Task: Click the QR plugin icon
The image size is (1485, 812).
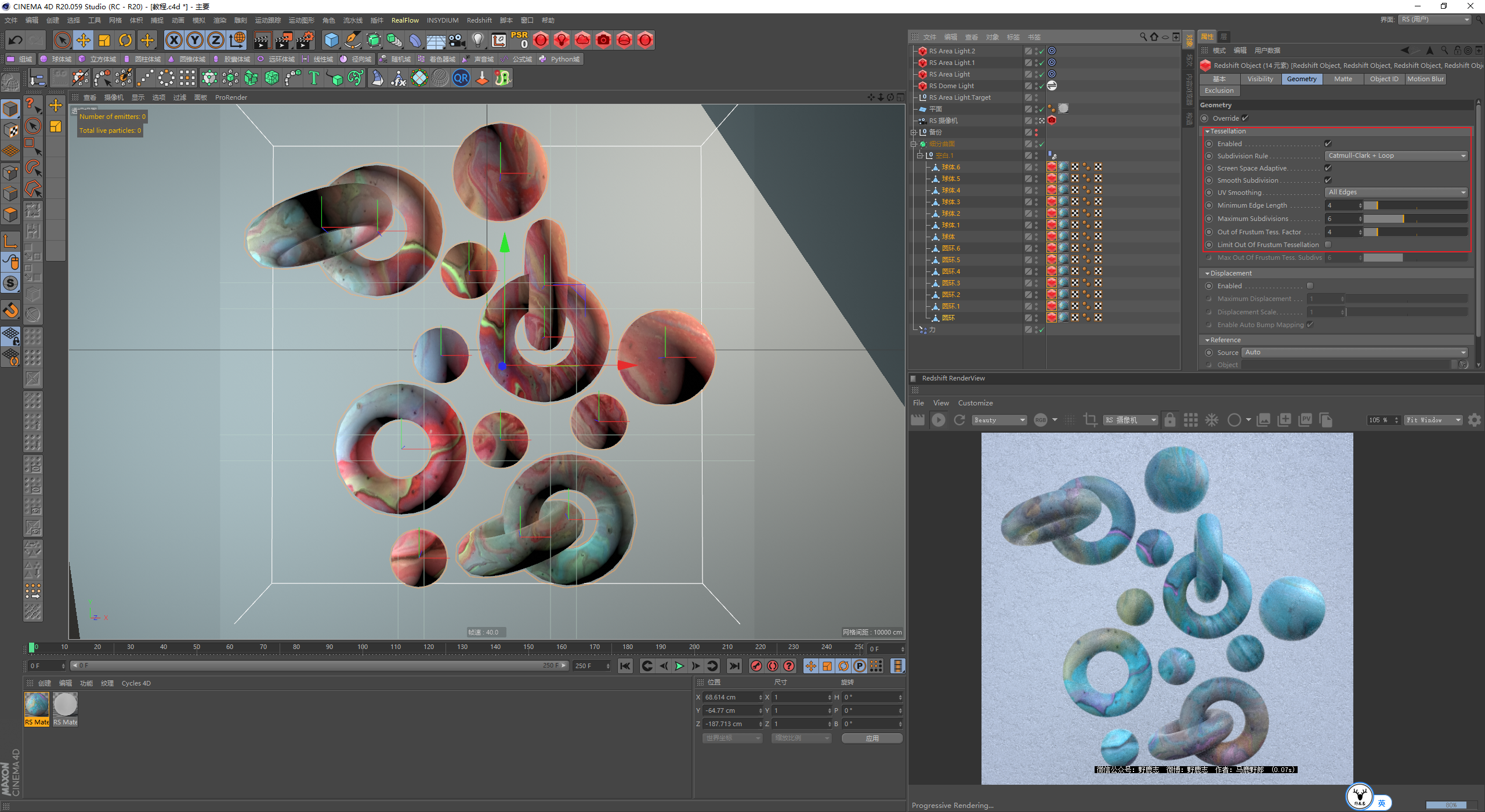Action: pyautogui.click(x=461, y=78)
